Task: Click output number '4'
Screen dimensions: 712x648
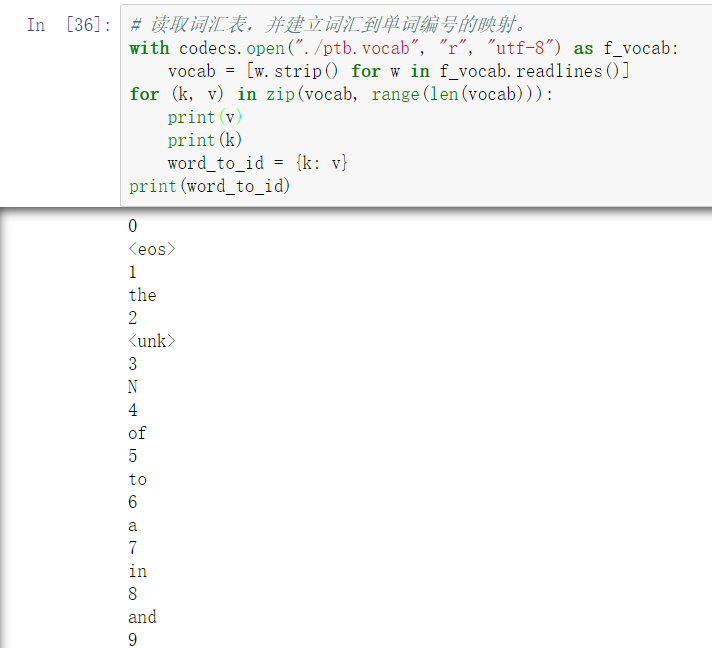Action: coord(133,410)
